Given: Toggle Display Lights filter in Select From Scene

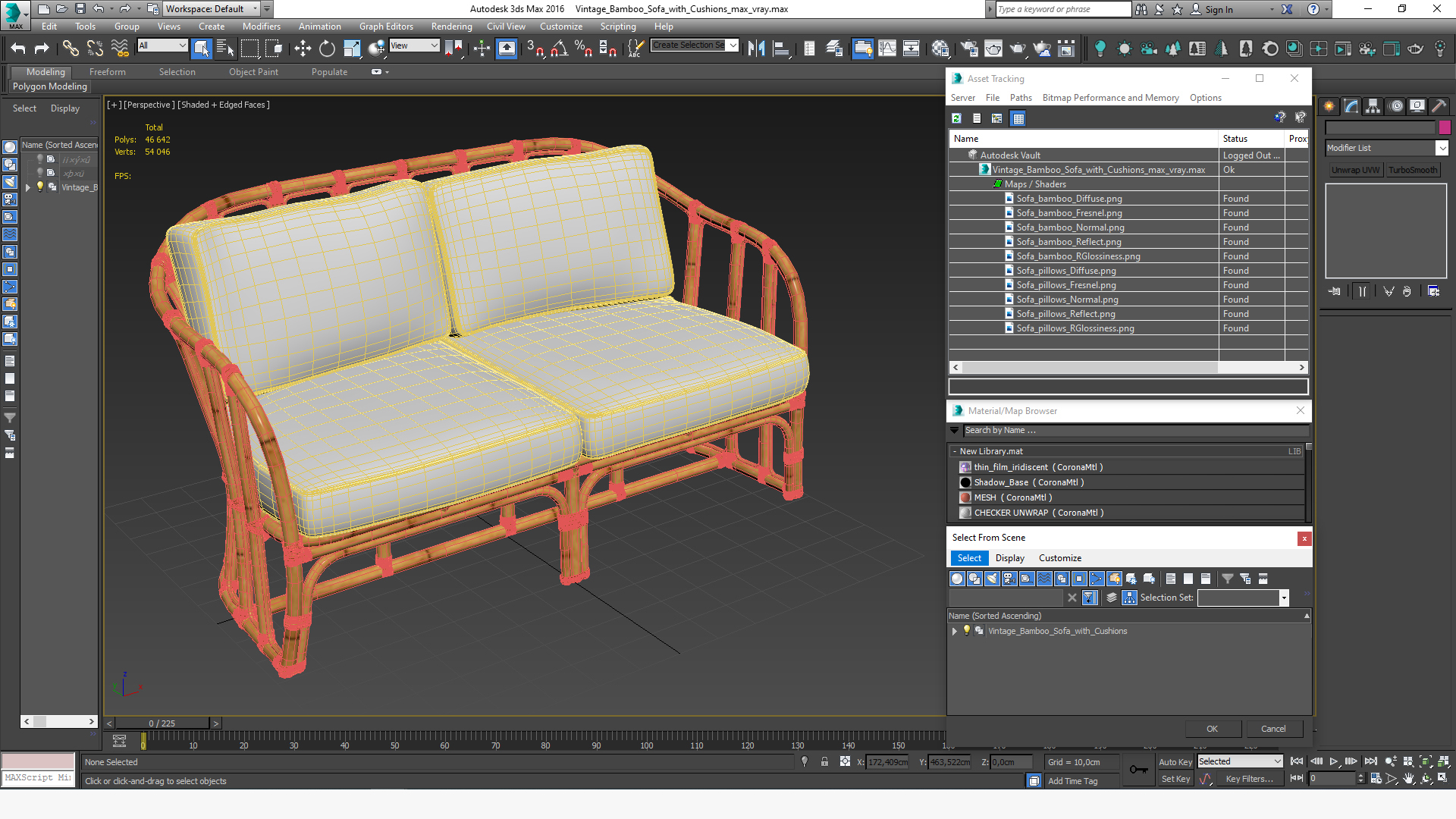Looking at the screenshot, I should click(992, 579).
